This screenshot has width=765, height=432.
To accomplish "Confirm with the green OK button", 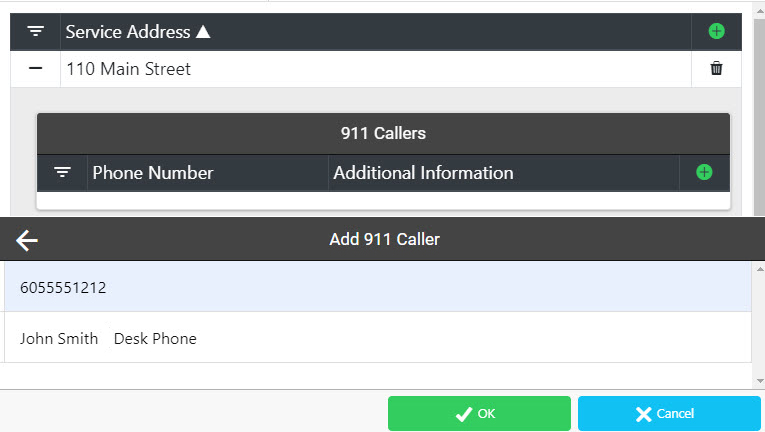I will click(479, 413).
